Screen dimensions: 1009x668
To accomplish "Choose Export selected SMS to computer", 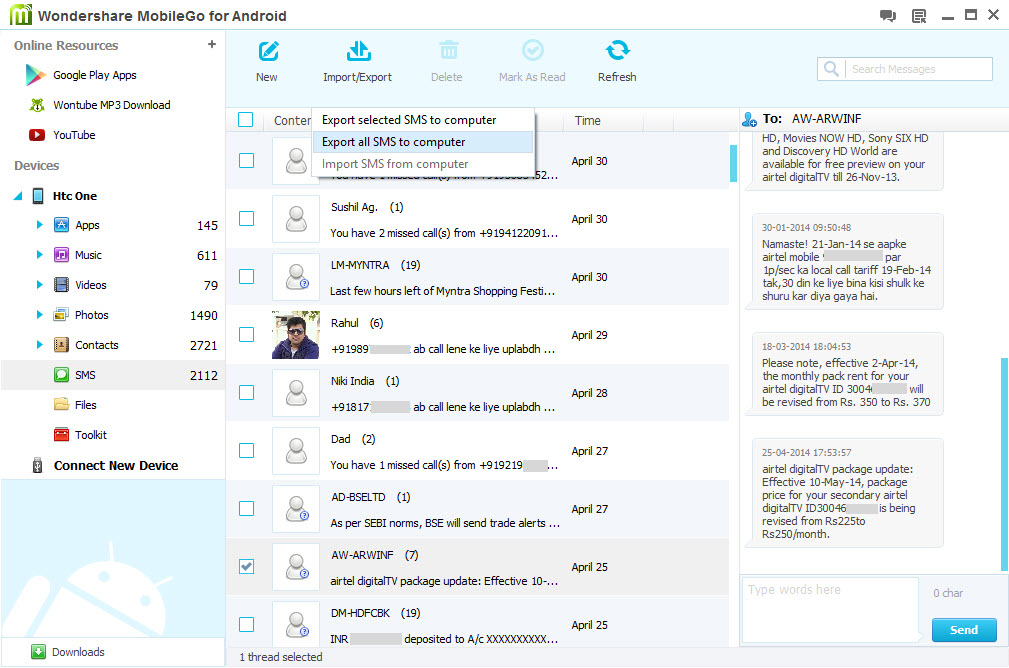I will coord(423,120).
